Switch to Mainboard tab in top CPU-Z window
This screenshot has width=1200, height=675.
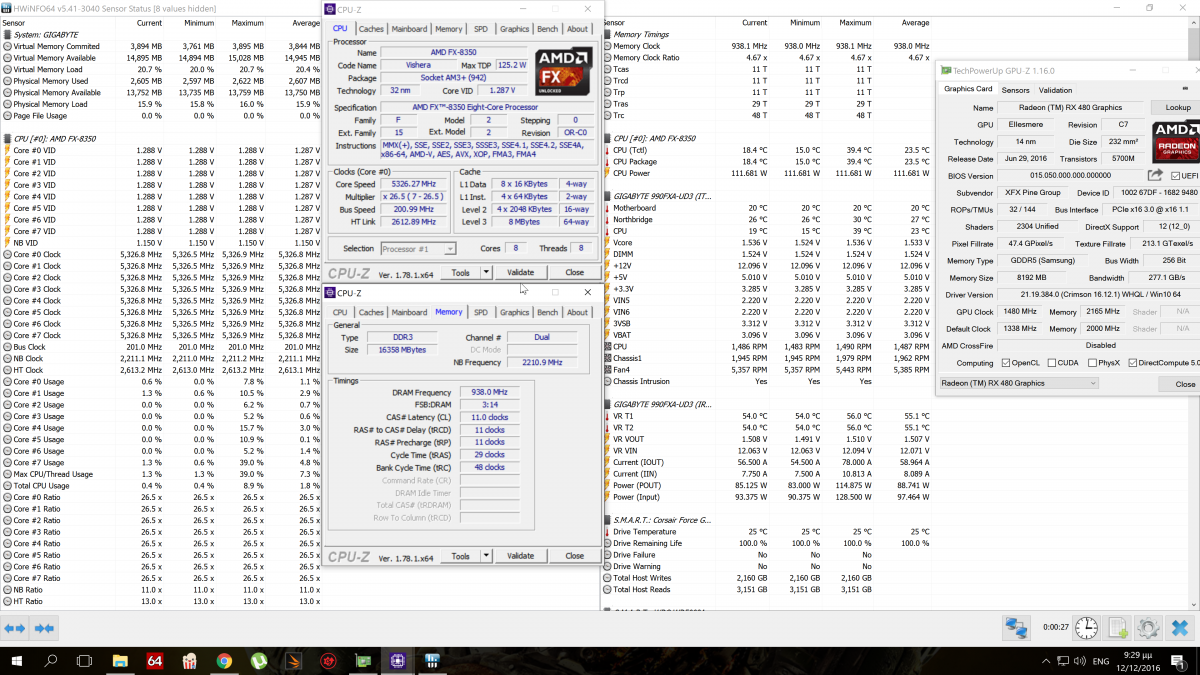tap(409, 29)
